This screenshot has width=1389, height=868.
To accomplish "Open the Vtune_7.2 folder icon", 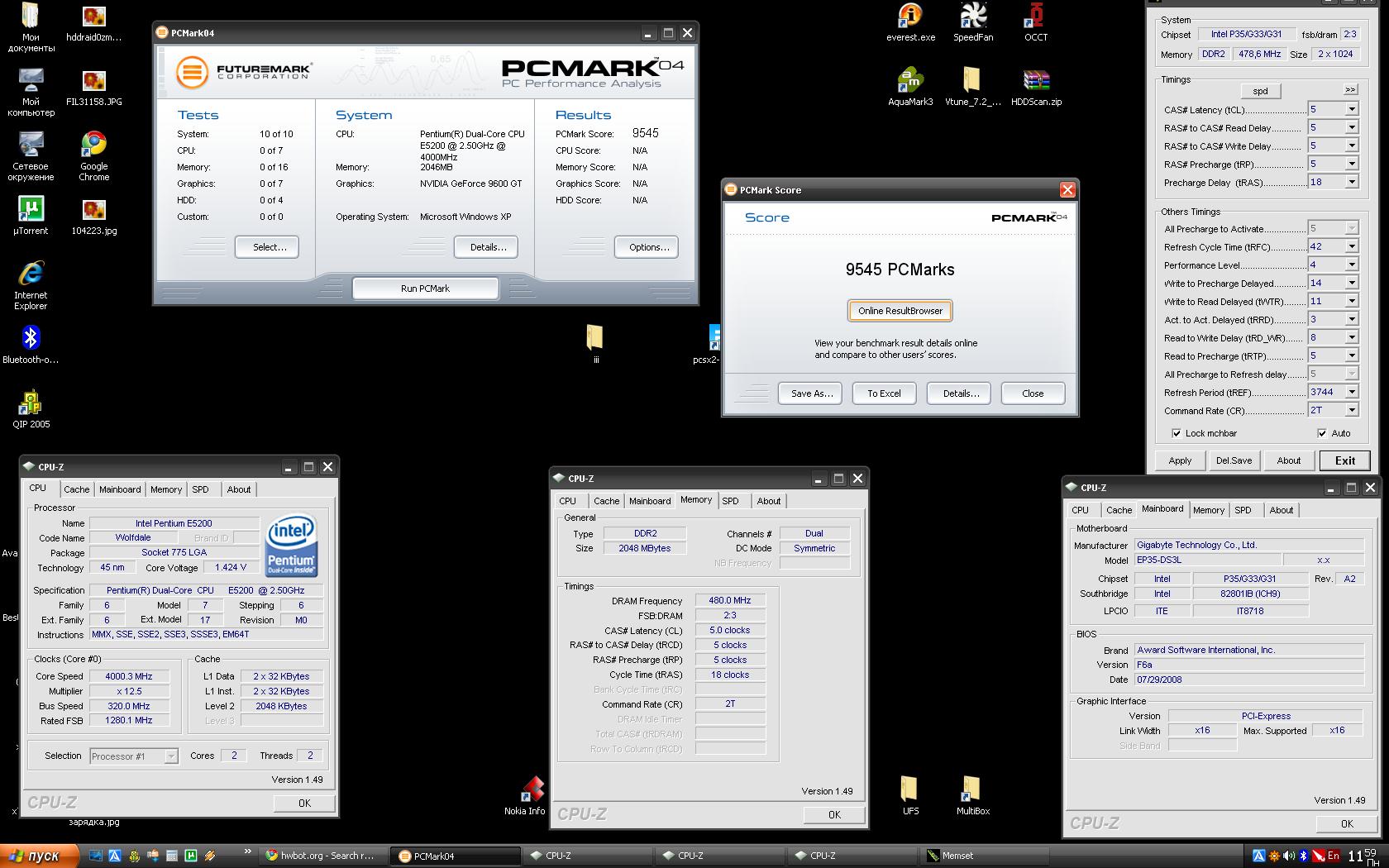I will pos(973,87).
